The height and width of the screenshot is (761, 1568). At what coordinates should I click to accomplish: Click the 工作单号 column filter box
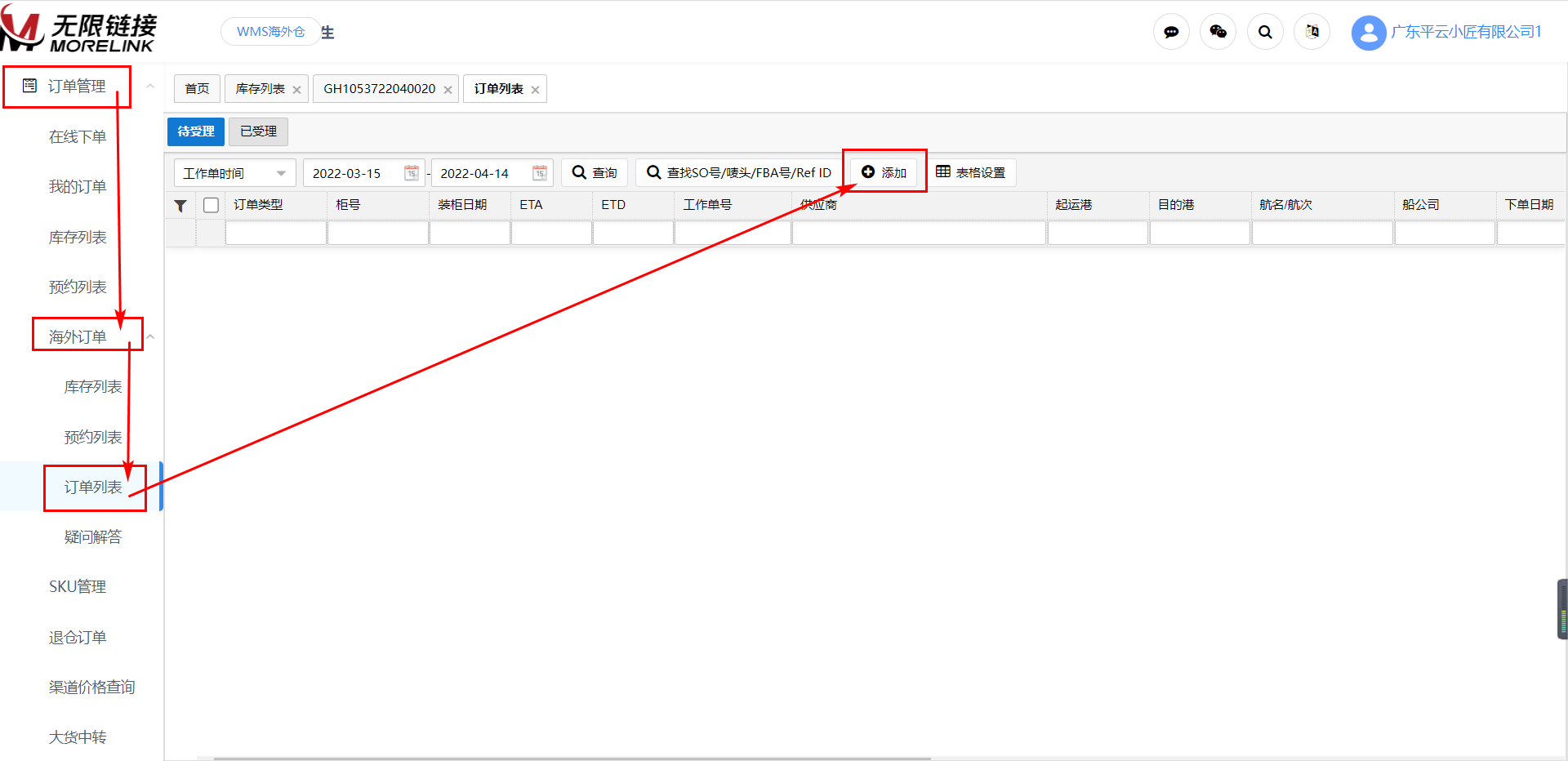click(x=733, y=234)
